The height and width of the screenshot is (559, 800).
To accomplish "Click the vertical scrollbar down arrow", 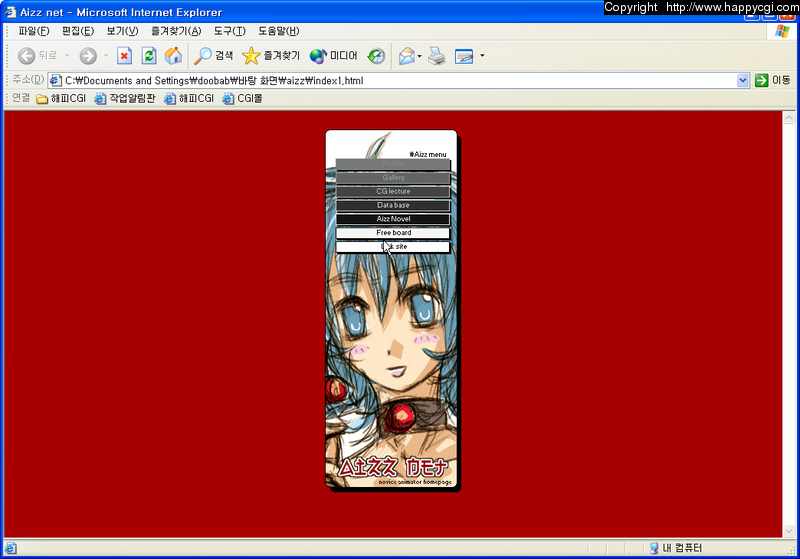I will point(789,531).
